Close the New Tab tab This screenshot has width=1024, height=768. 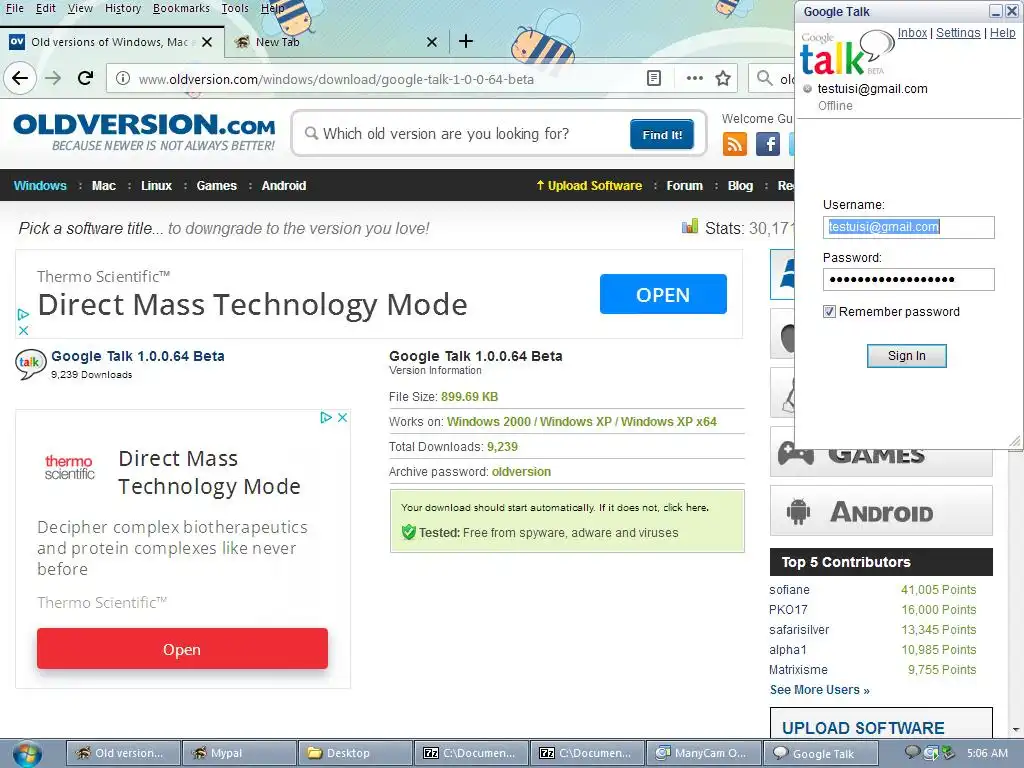point(432,42)
